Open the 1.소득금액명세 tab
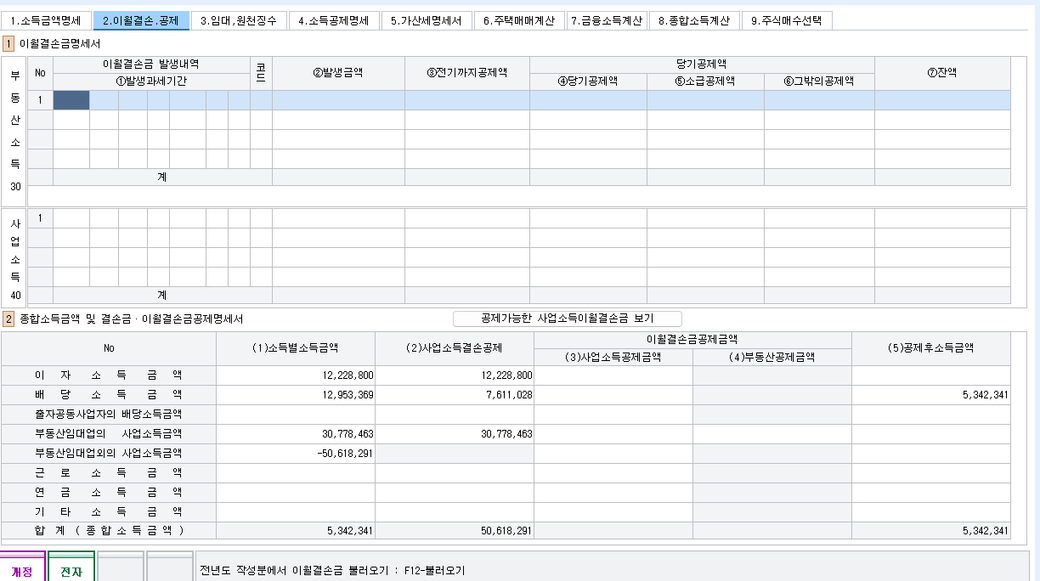This screenshot has height=581, width=1040. tap(47, 20)
